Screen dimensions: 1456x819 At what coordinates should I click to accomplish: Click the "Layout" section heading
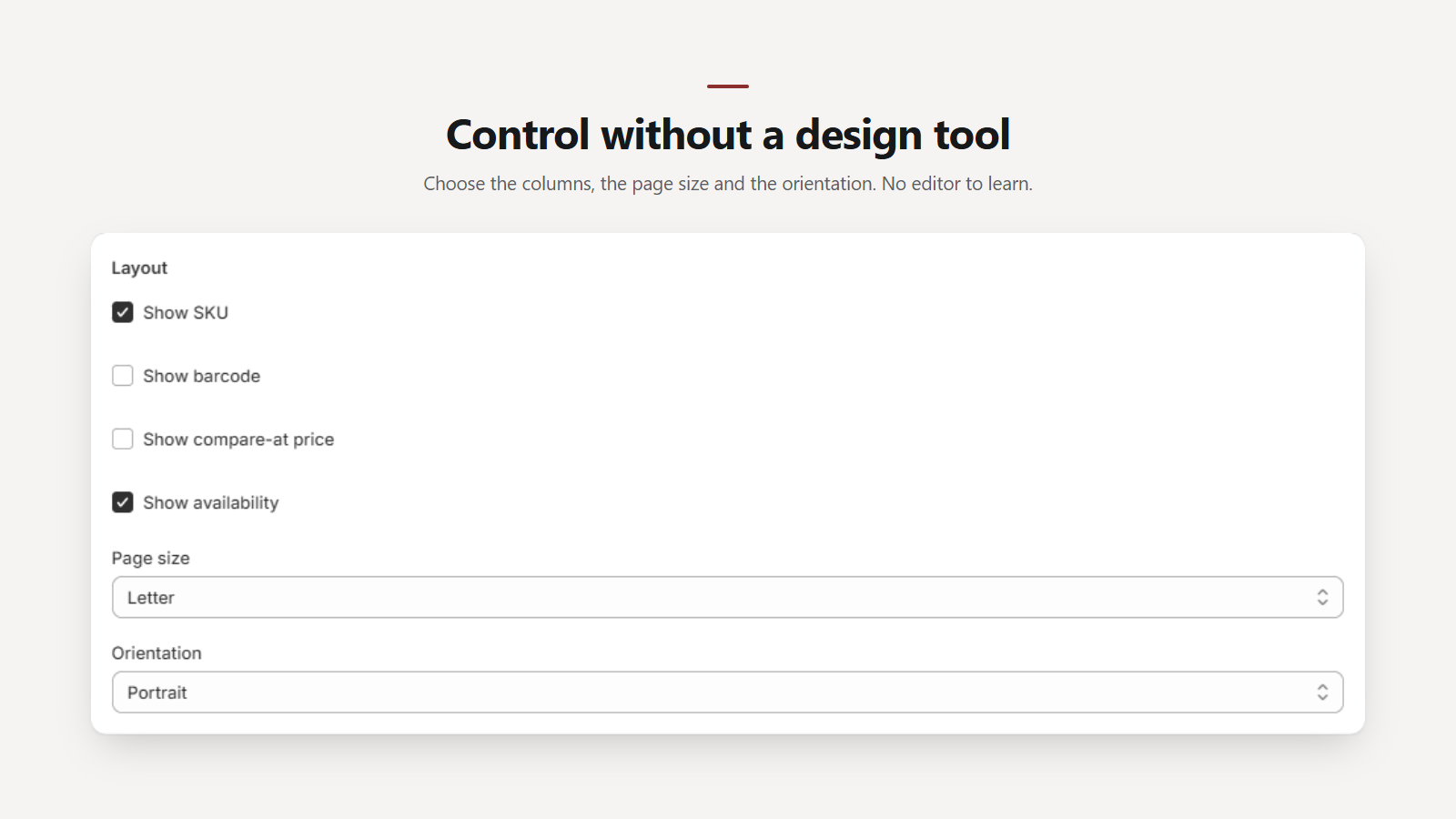(139, 268)
